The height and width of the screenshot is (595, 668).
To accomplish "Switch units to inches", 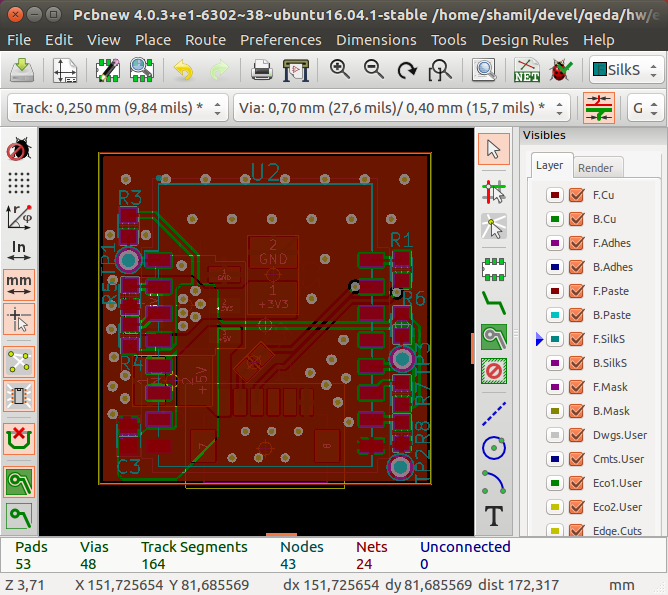I will coord(19,251).
